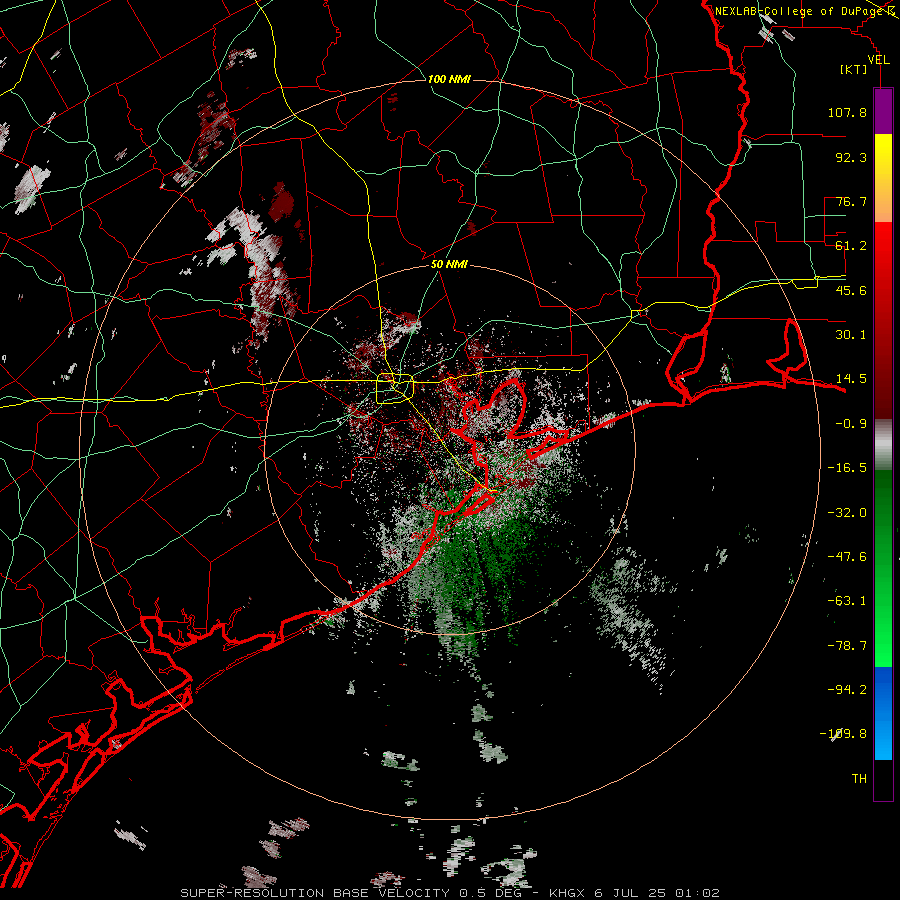This screenshot has width=900, height=900.
Task: Select the 92.3 legend value
Action: click(x=851, y=157)
